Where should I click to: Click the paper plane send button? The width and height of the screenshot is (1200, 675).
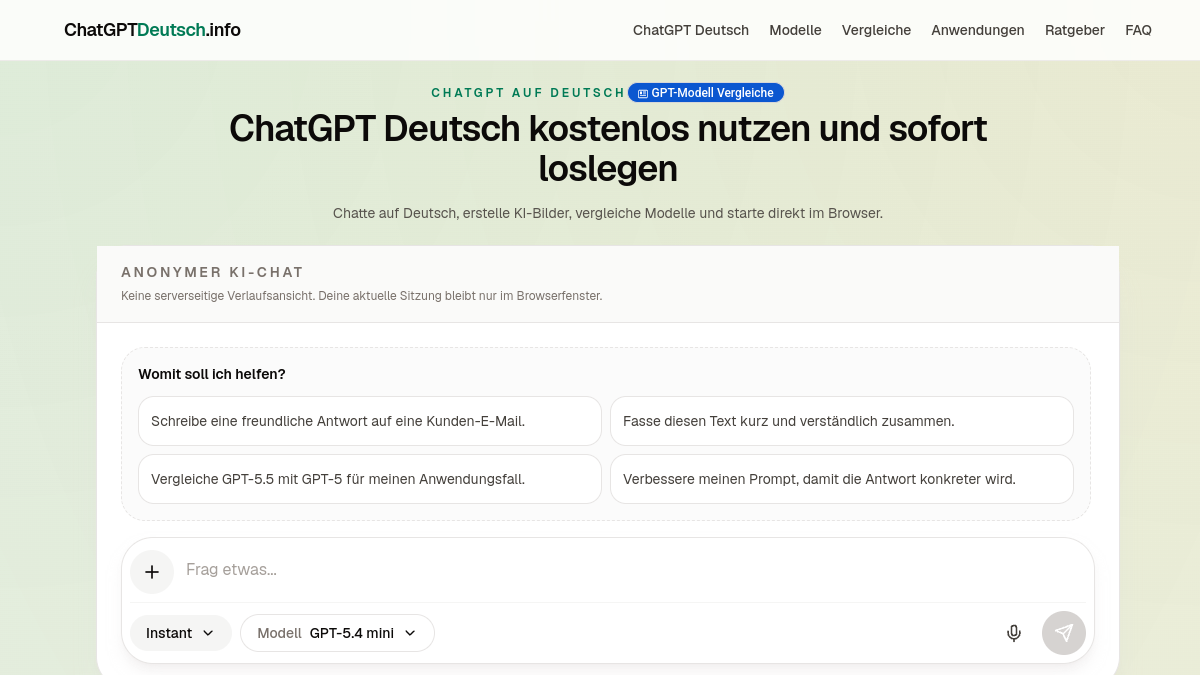click(1064, 633)
